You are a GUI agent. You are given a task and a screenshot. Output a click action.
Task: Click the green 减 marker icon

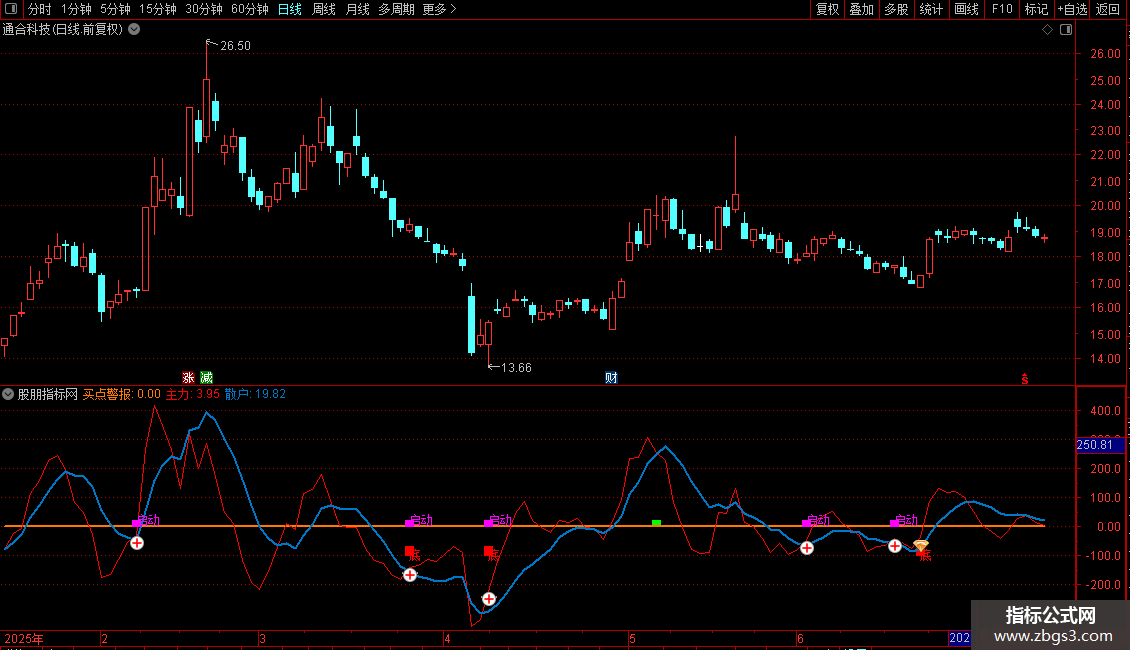pyautogui.click(x=206, y=377)
